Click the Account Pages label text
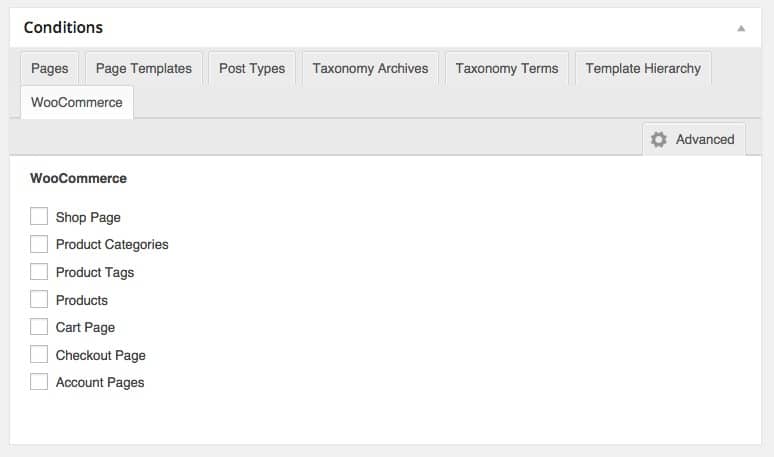 coord(100,383)
